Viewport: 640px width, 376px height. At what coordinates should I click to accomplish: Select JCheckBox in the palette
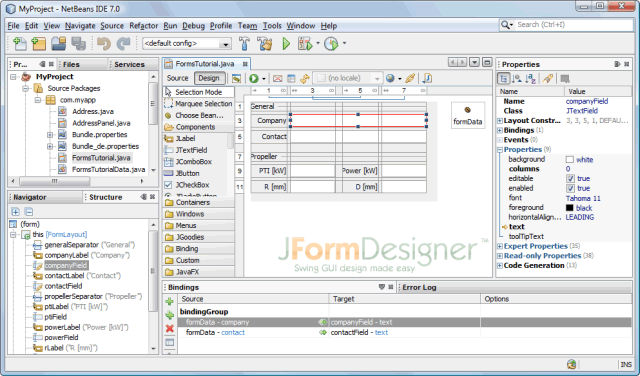(x=192, y=185)
